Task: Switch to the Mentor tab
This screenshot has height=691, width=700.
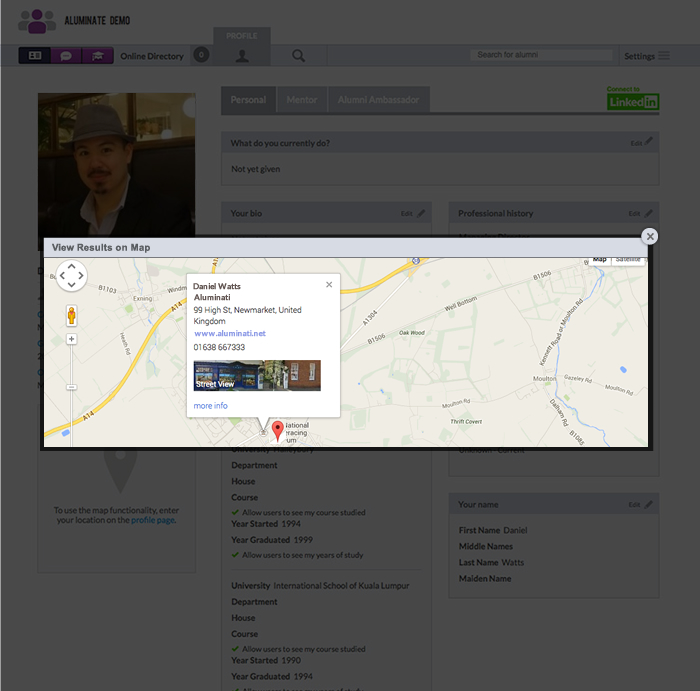Action: tap(301, 100)
